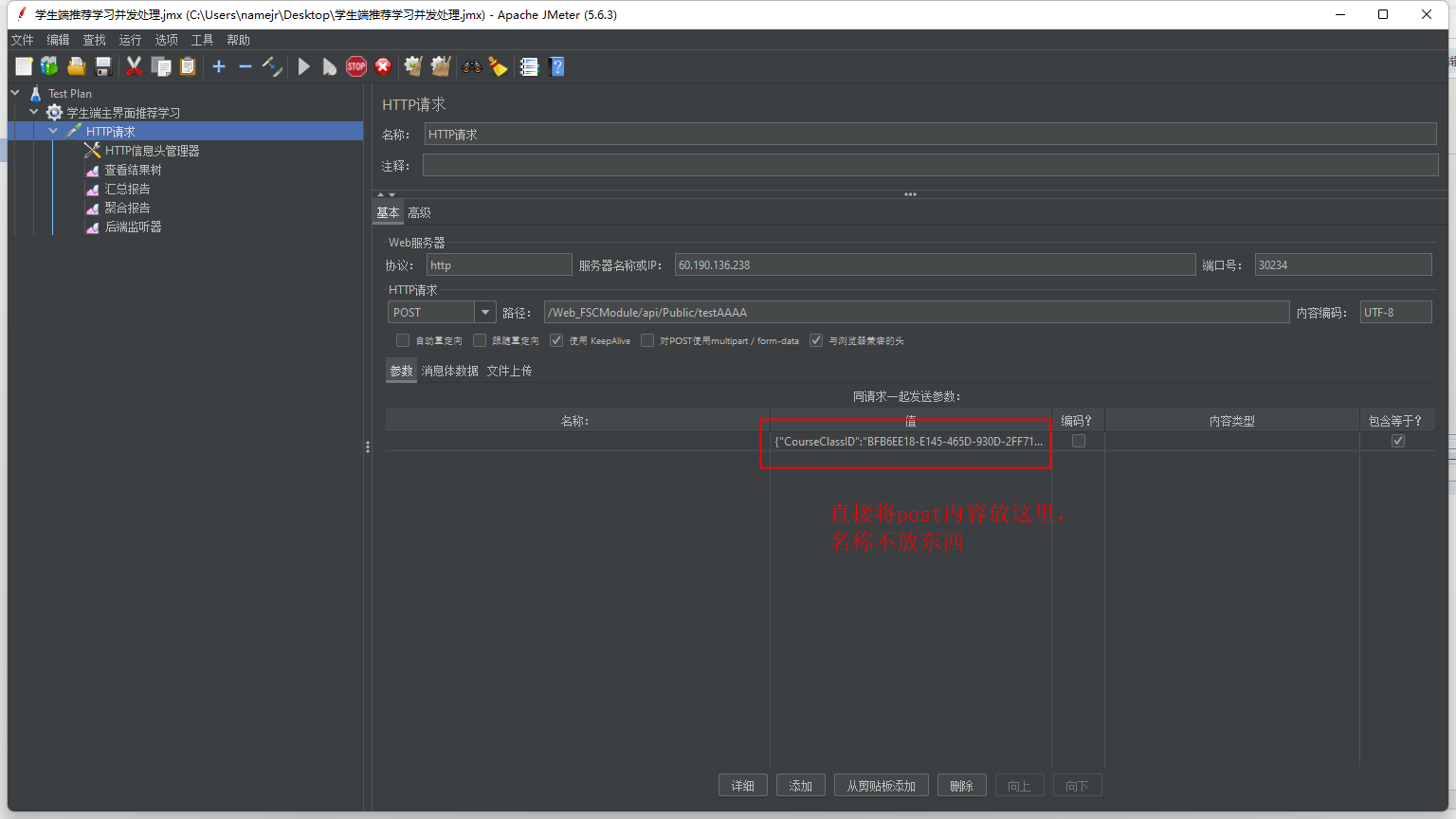Switch to the 高级 tab
The image size is (1456, 819).
coord(419,212)
